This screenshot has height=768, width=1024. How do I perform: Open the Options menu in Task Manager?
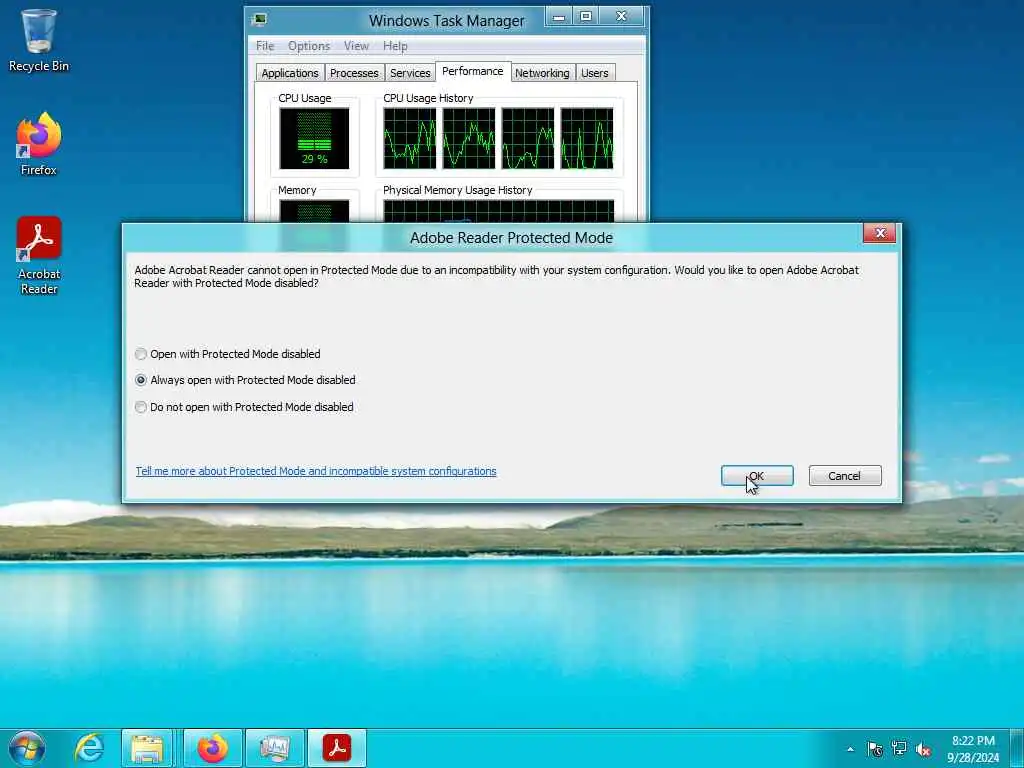point(309,46)
